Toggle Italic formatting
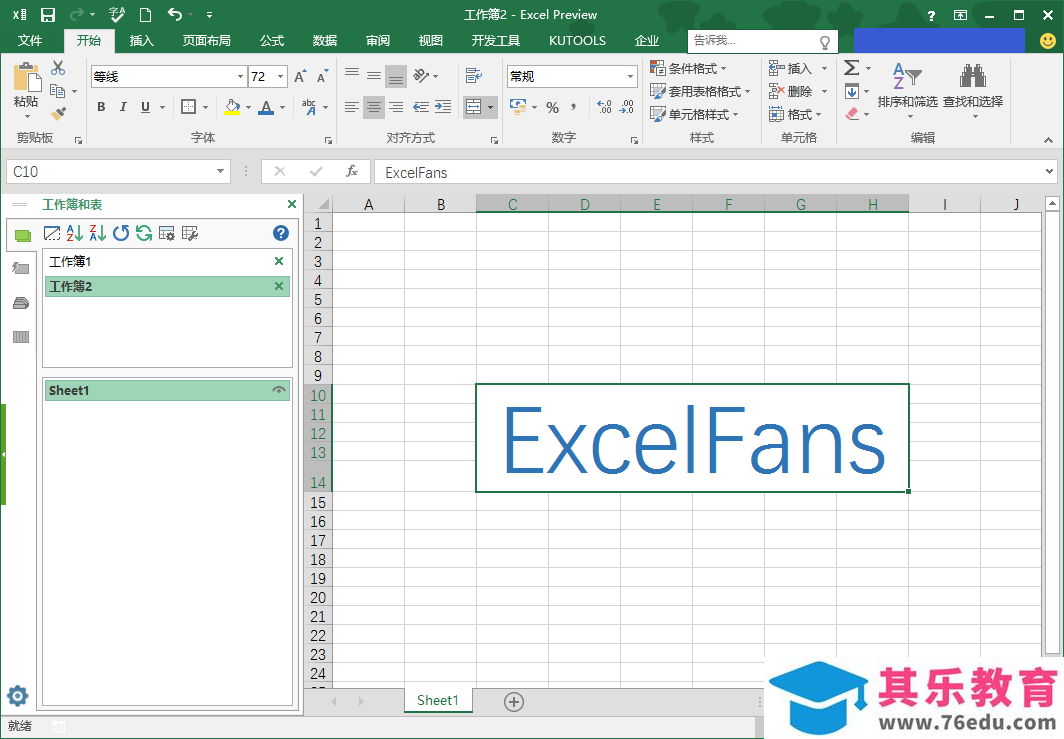The image size is (1064, 739). tap(123, 107)
